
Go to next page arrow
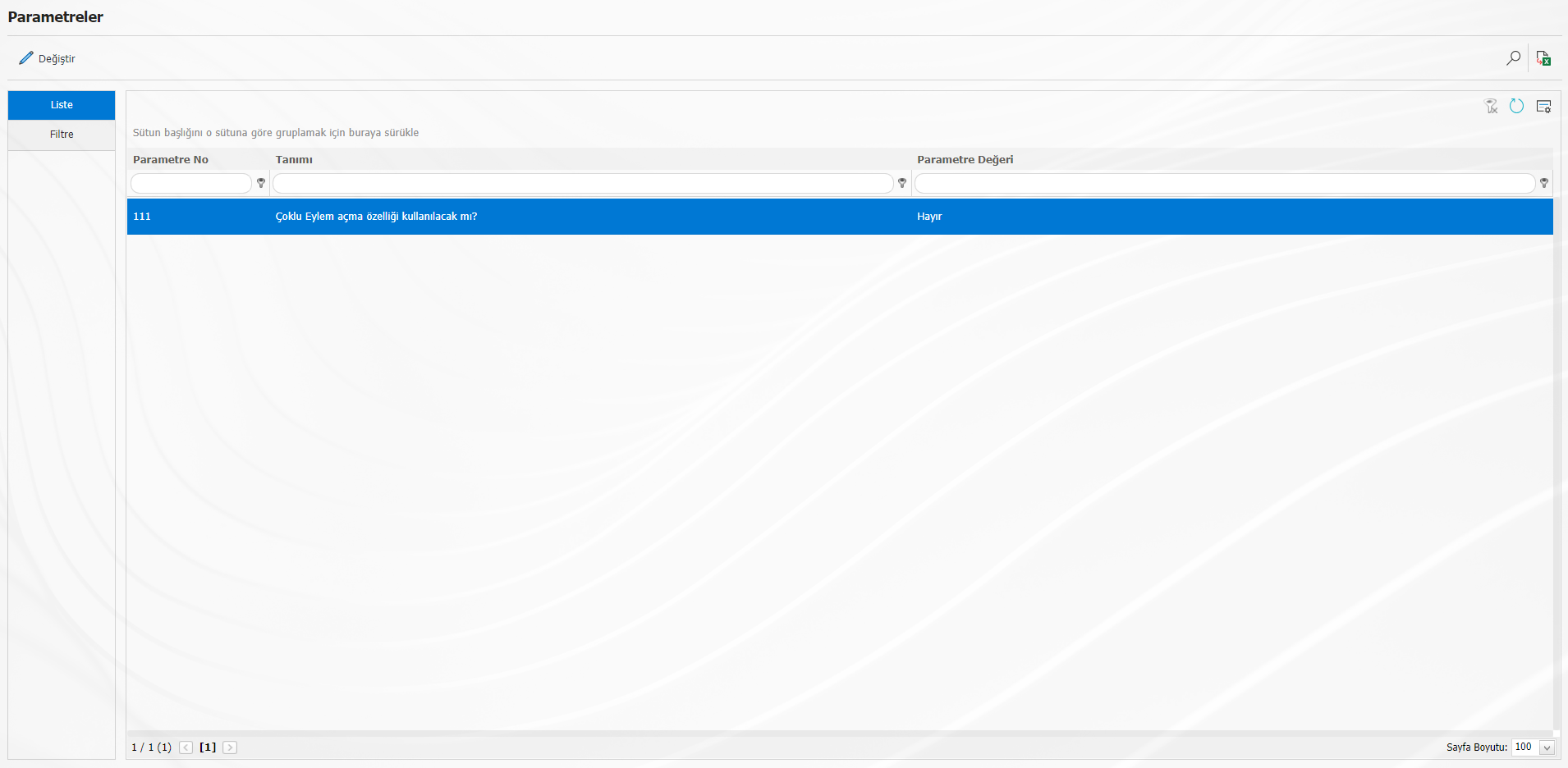pyautogui.click(x=230, y=747)
